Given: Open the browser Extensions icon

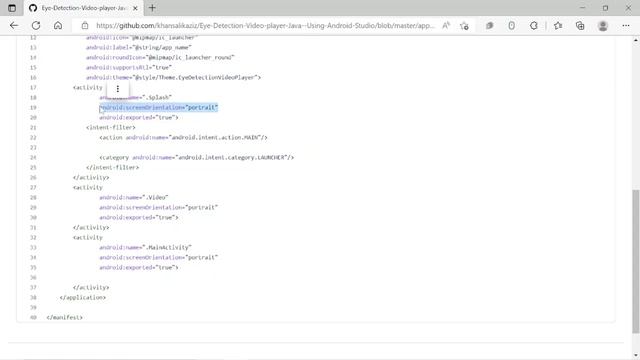Looking at the screenshot, I should coord(533,25).
